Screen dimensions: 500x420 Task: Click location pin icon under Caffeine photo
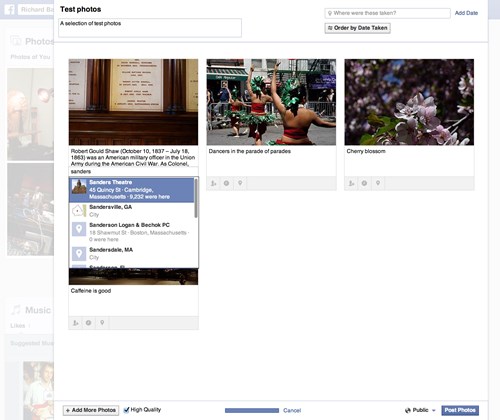coord(102,322)
